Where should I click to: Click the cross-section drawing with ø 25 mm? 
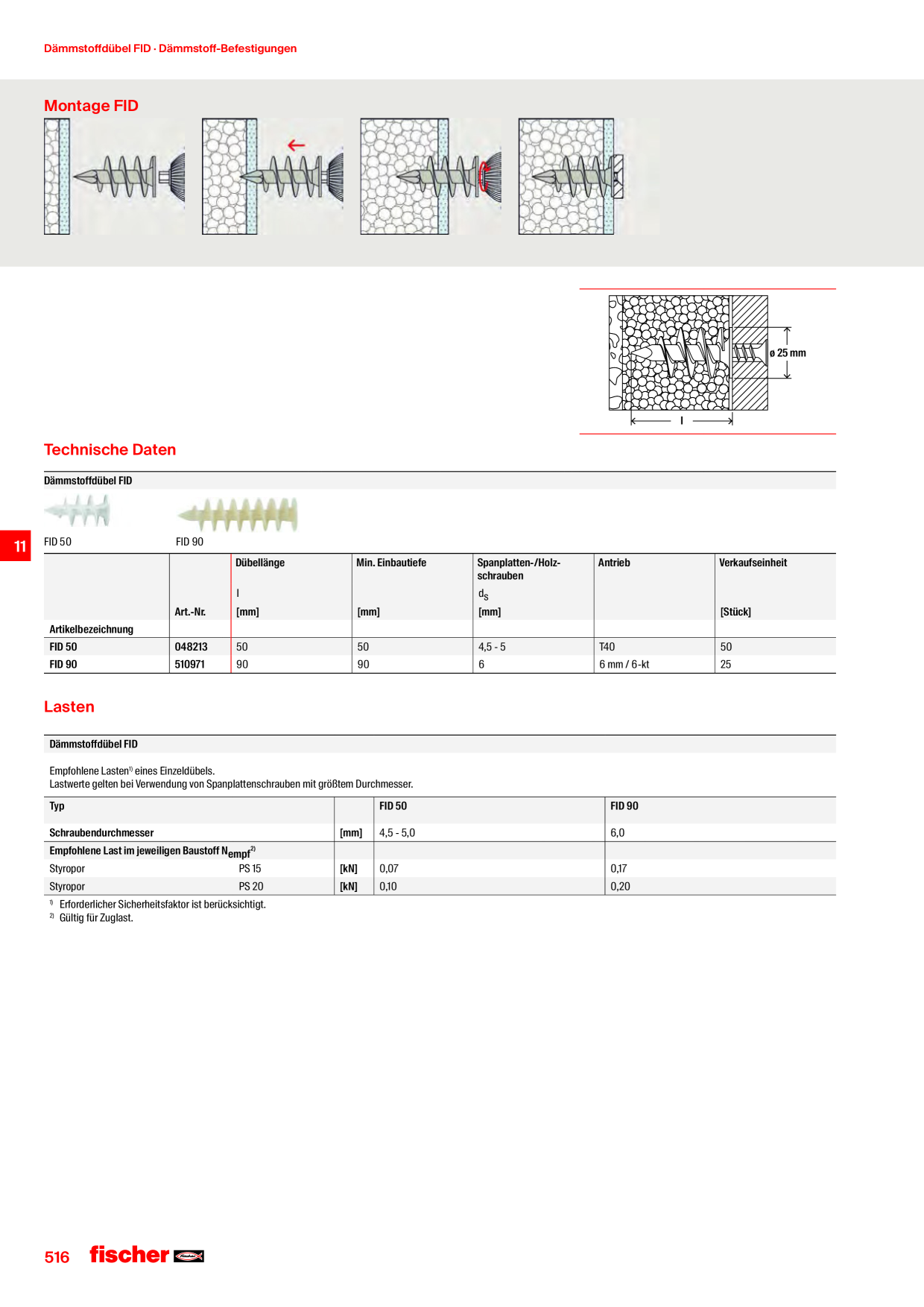click(x=706, y=361)
